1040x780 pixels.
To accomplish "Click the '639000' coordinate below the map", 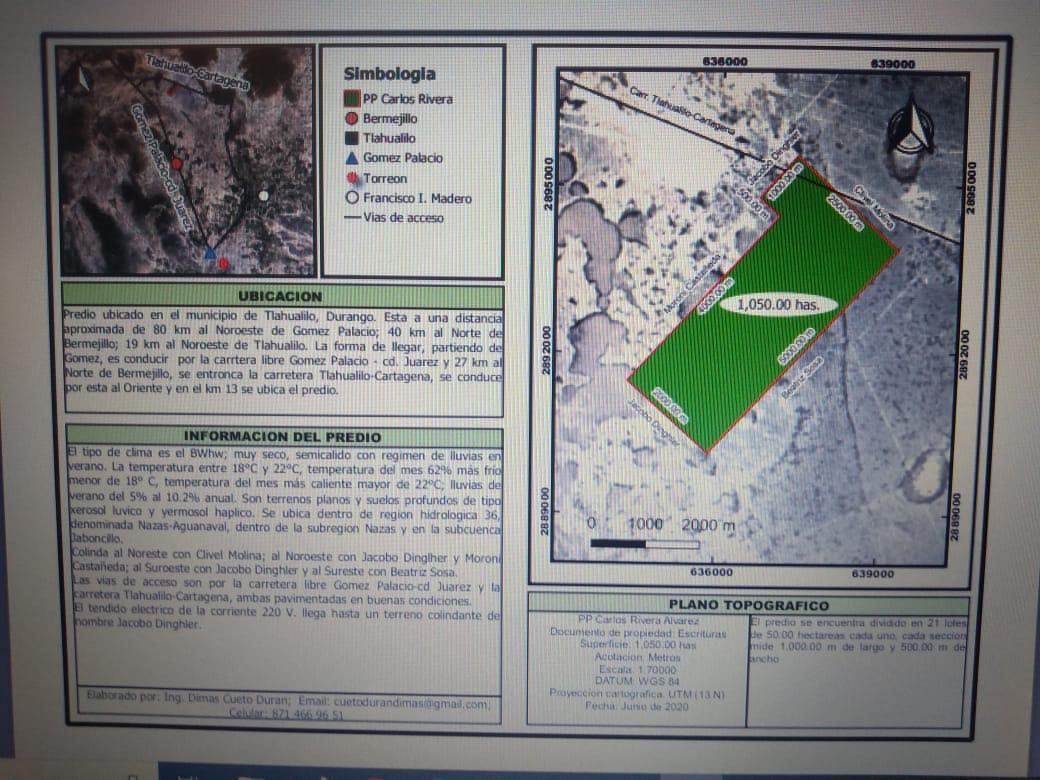I will tap(873, 574).
